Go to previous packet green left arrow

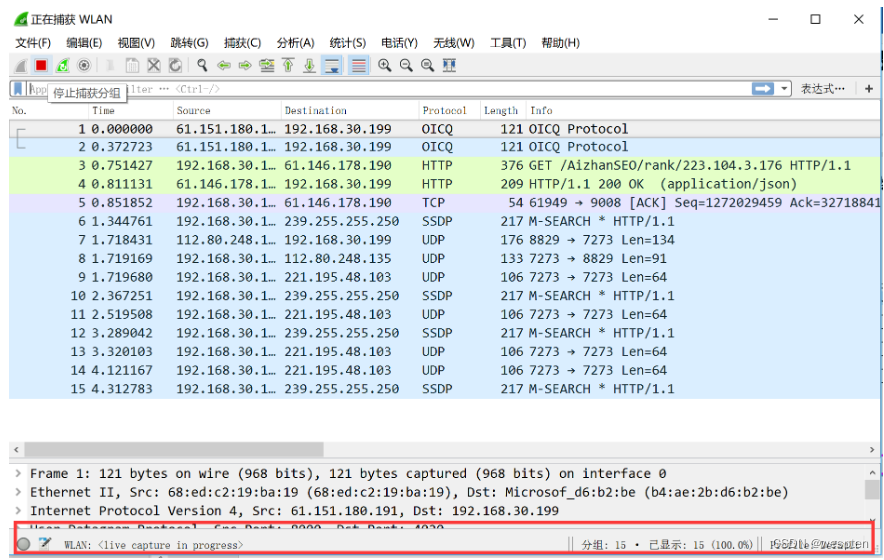224,65
